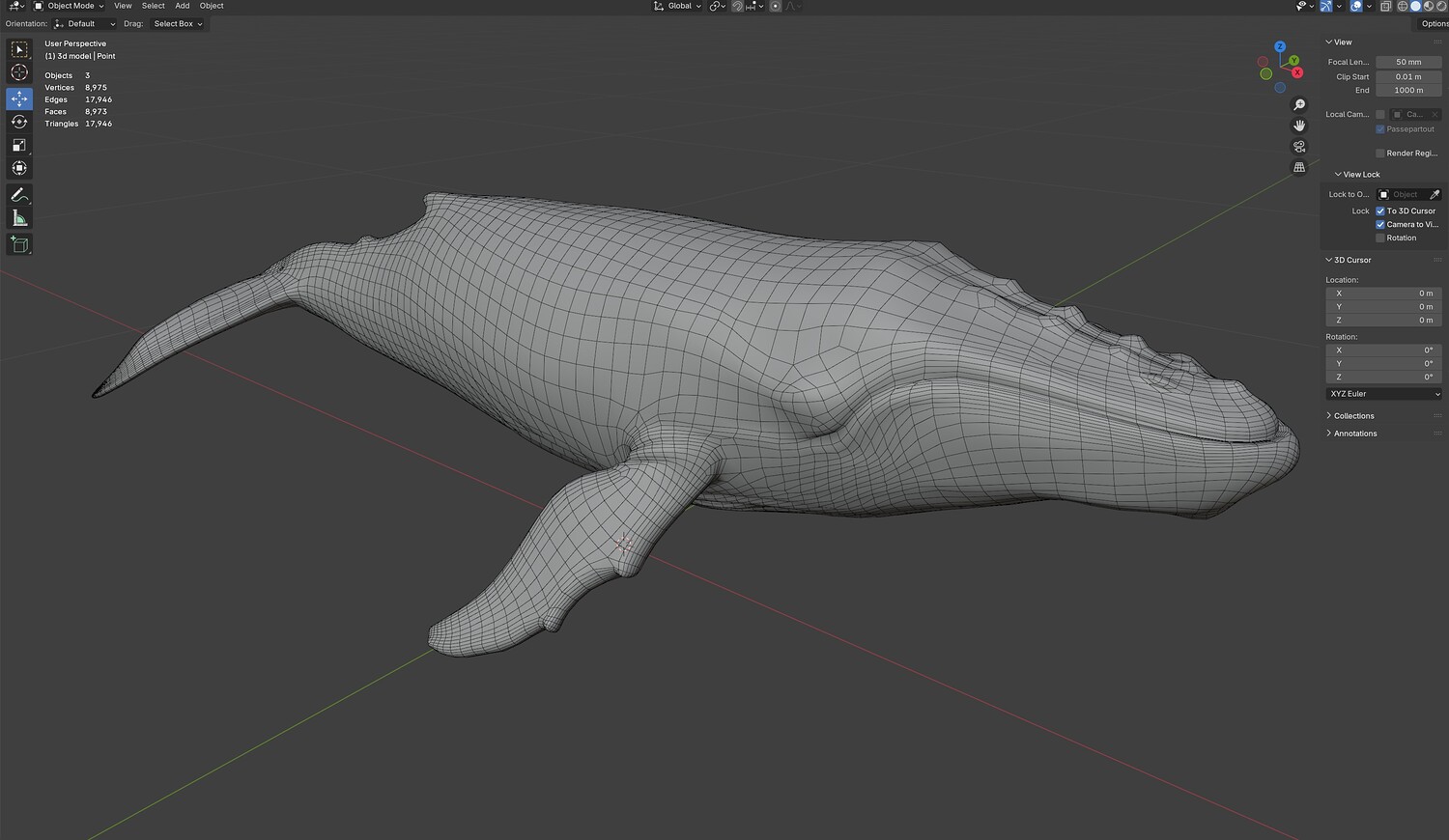This screenshot has height=840, width=1449.
Task: Click the clip End 1000 m field
Action: [x=1408, y=91]
